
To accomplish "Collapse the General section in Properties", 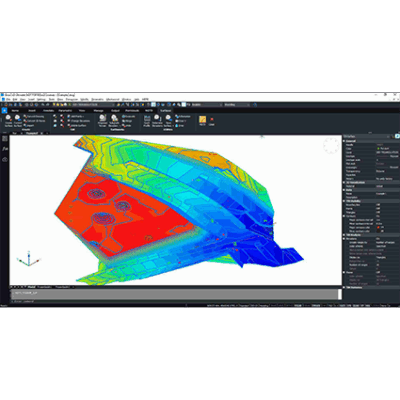I will click(x=344, y=141).
